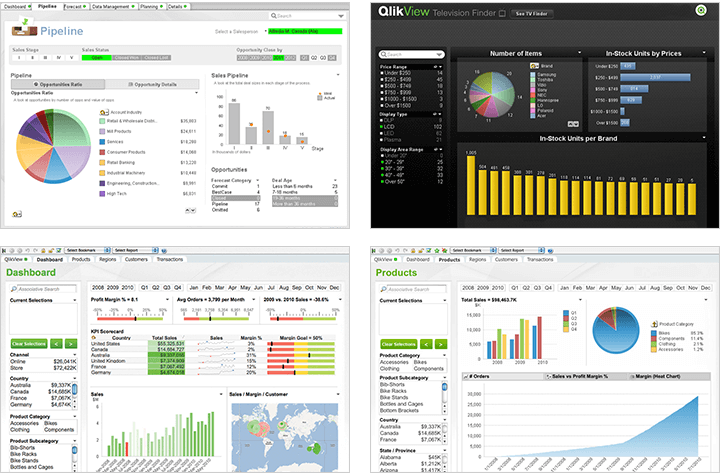Screen dimensions: 720x476
Task: Select LCD under Display Type
Action: click(411, 127)
